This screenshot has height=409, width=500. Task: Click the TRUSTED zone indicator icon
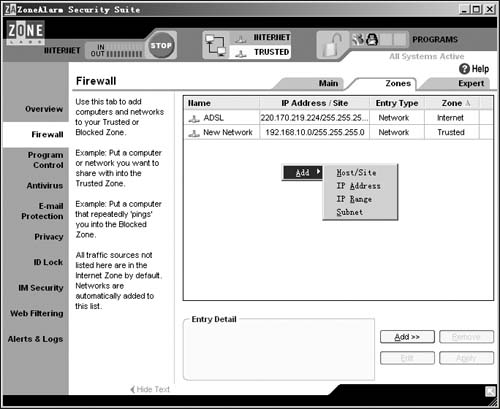pyautogui.click(x=241, y=53)
